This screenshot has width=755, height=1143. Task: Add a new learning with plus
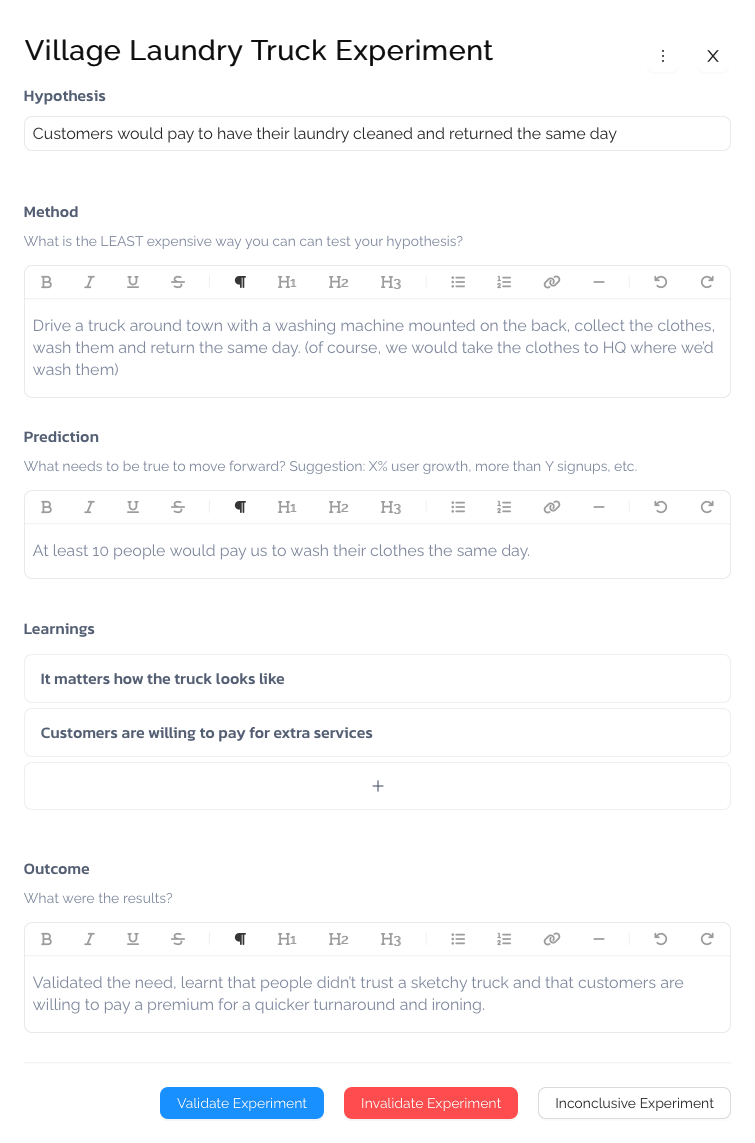point(378,786)
